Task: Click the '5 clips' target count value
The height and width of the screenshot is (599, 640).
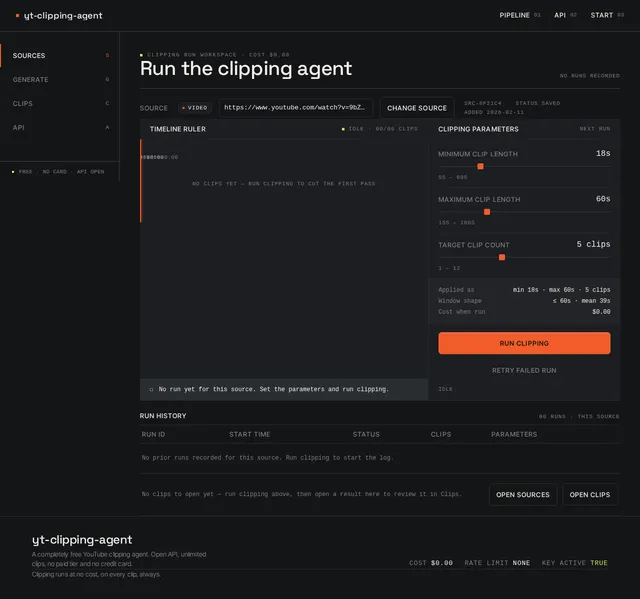Action: pyautogui.click(x=593, y=244)
